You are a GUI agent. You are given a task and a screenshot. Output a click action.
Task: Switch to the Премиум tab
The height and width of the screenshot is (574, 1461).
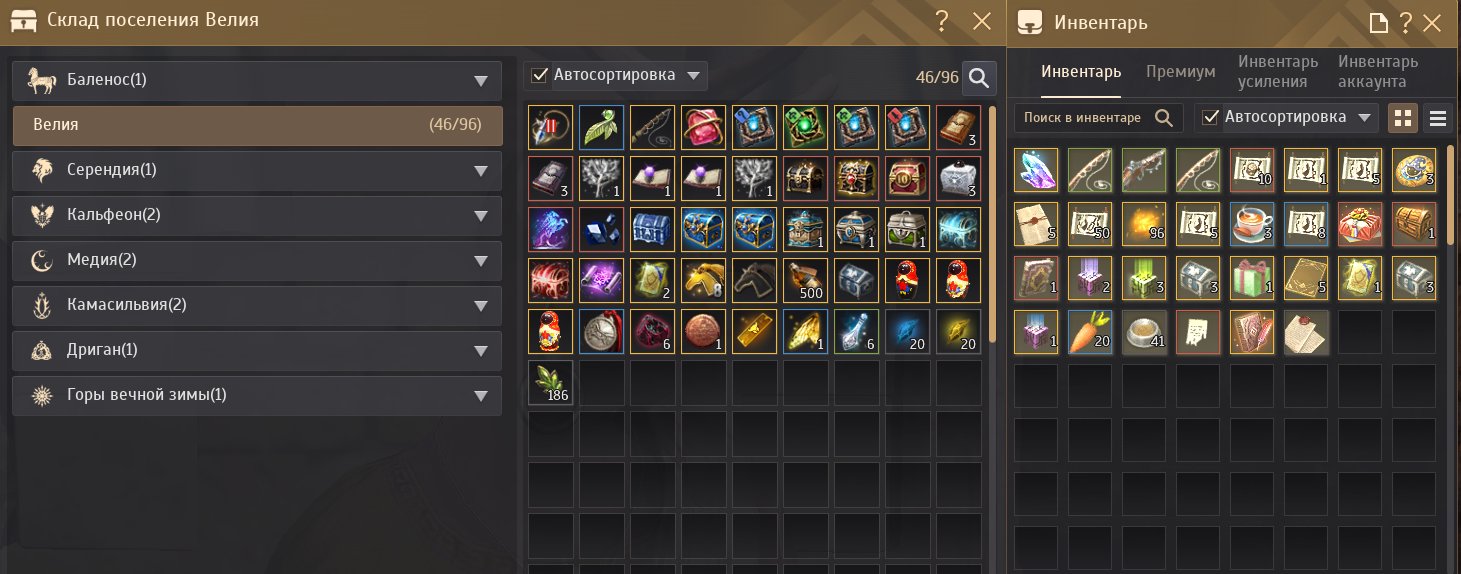click(x=1181, y=72)
